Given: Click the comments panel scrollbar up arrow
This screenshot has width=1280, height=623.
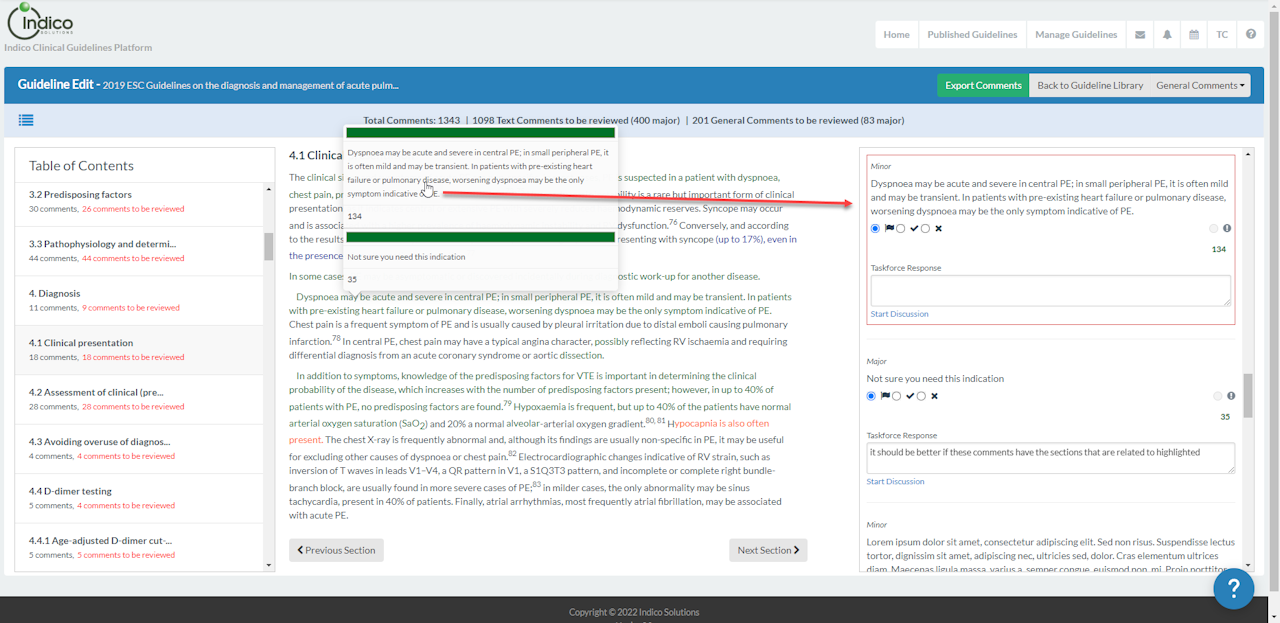Looking at the screenshot, I should point(1246,154).
